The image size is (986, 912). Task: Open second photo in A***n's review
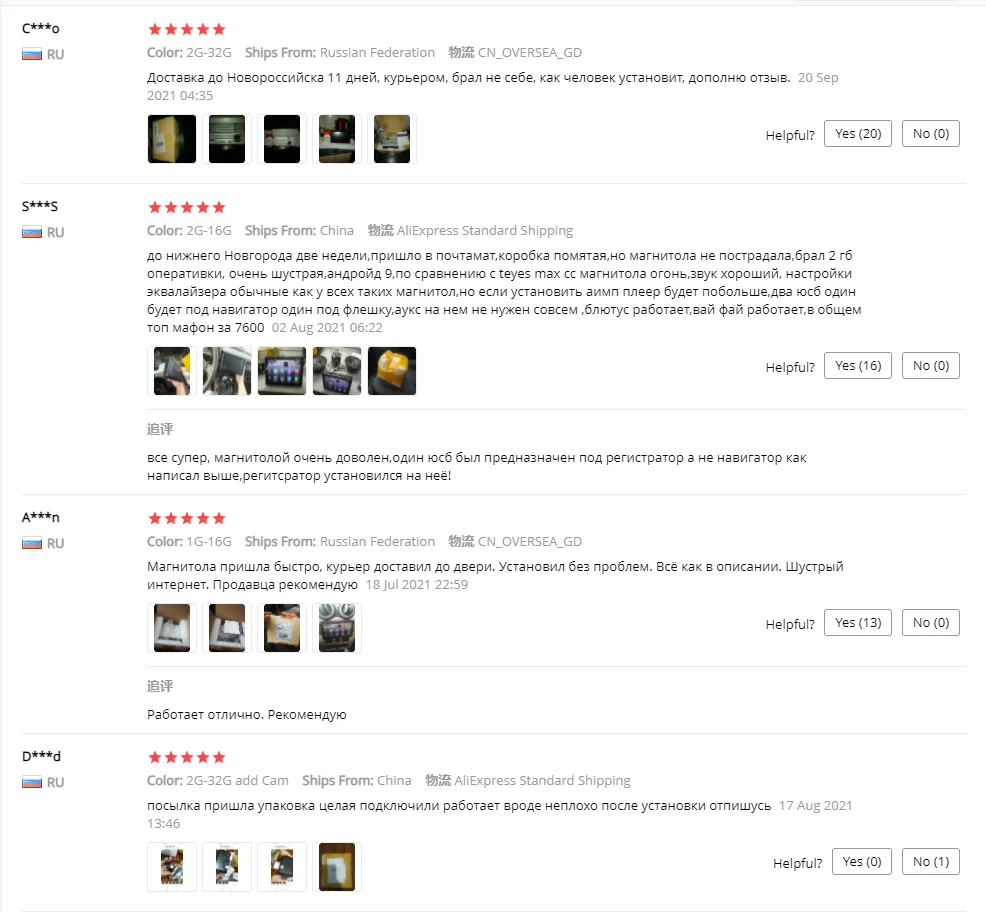coord(227,628)
